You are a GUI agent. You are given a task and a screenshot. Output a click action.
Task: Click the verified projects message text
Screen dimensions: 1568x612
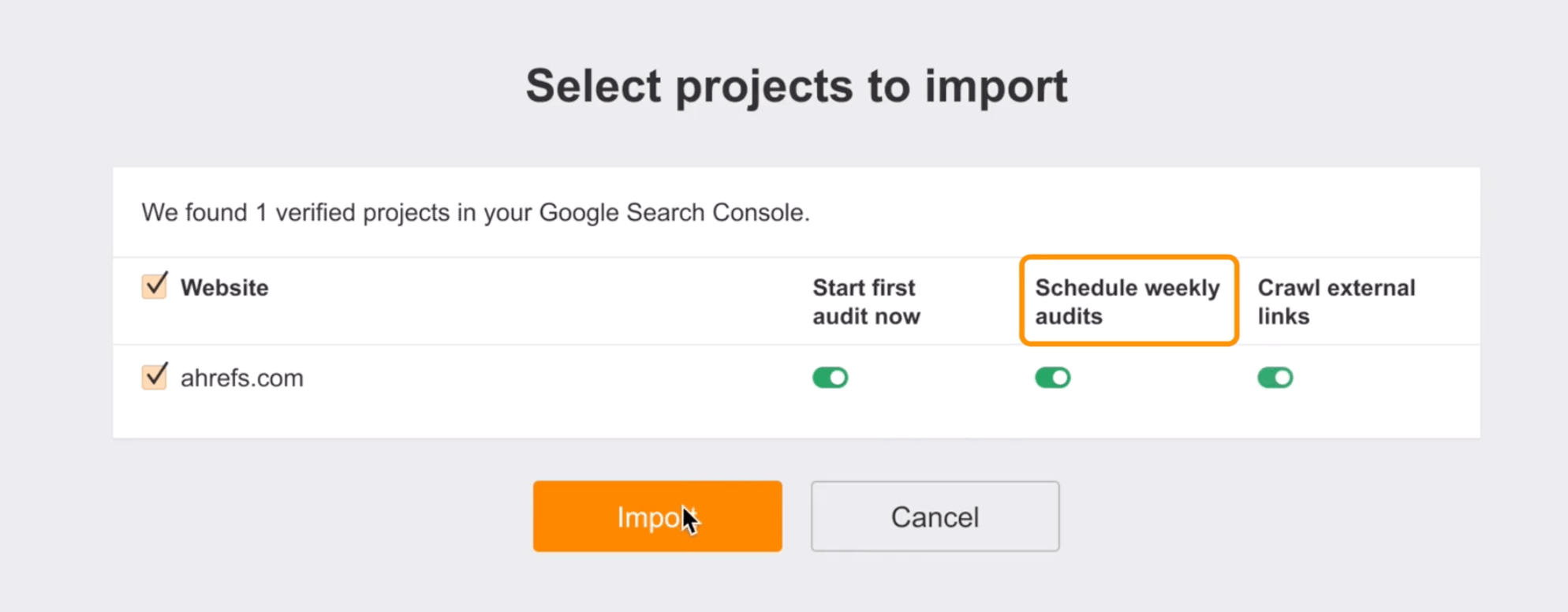coord(476,212)
